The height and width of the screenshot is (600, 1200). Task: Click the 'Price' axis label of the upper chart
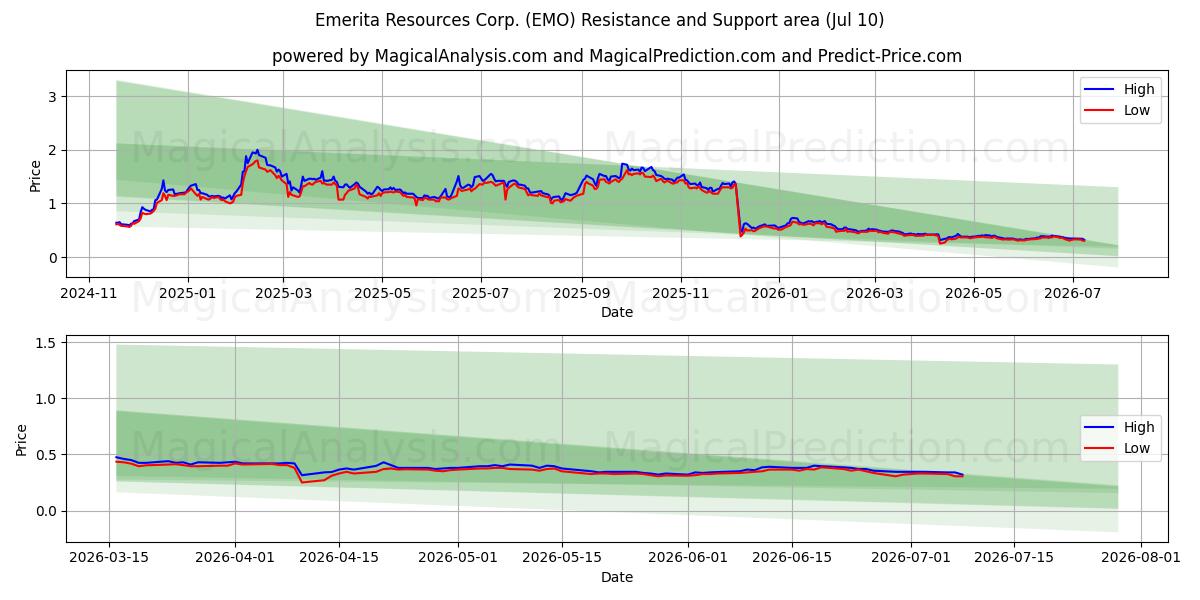(36, 175)
